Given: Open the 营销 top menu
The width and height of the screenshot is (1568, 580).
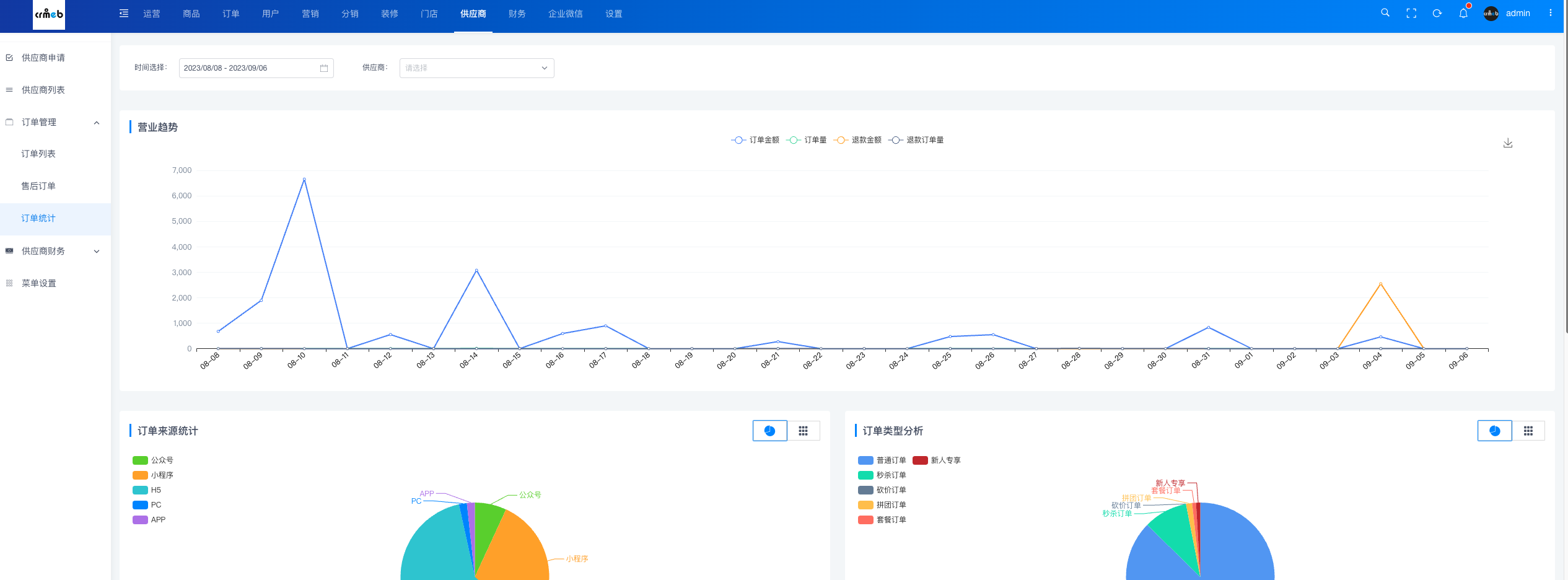Looking at the screenshot, I should [310, 14].
